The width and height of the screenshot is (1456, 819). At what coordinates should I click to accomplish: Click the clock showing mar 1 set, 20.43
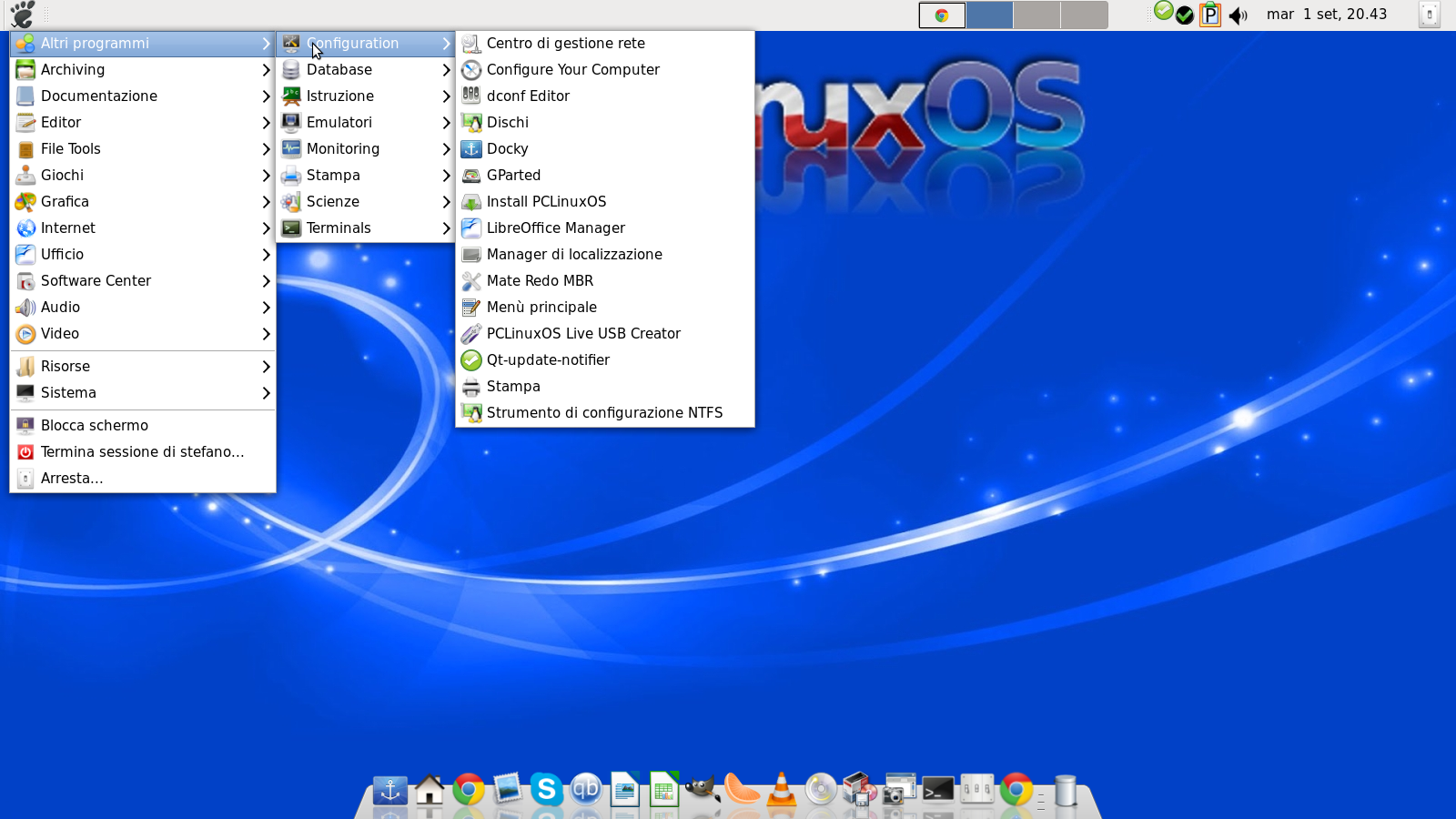[1327, 15]
